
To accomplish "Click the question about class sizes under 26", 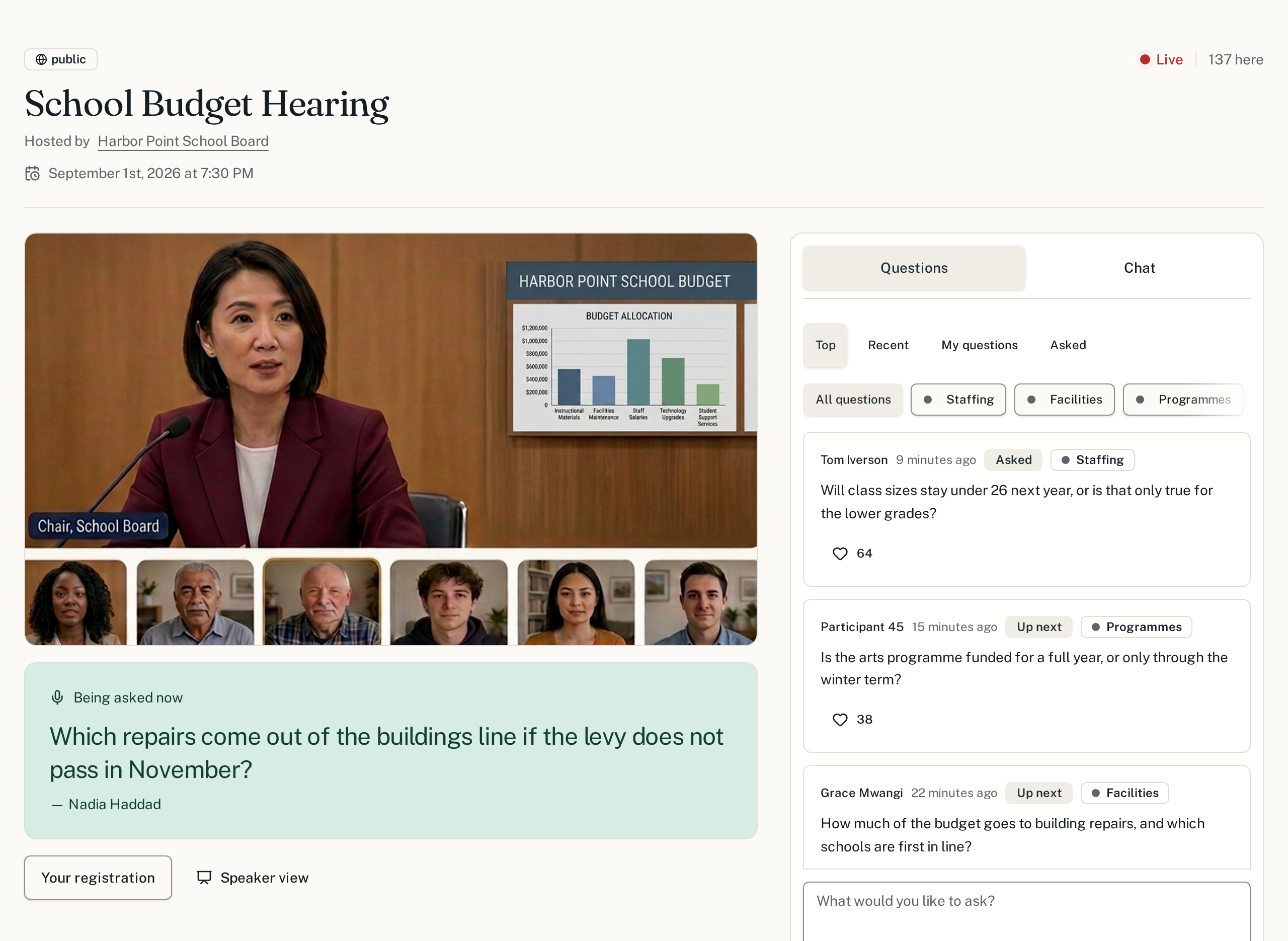I will pyautogui.click(x=1016, y=502).
